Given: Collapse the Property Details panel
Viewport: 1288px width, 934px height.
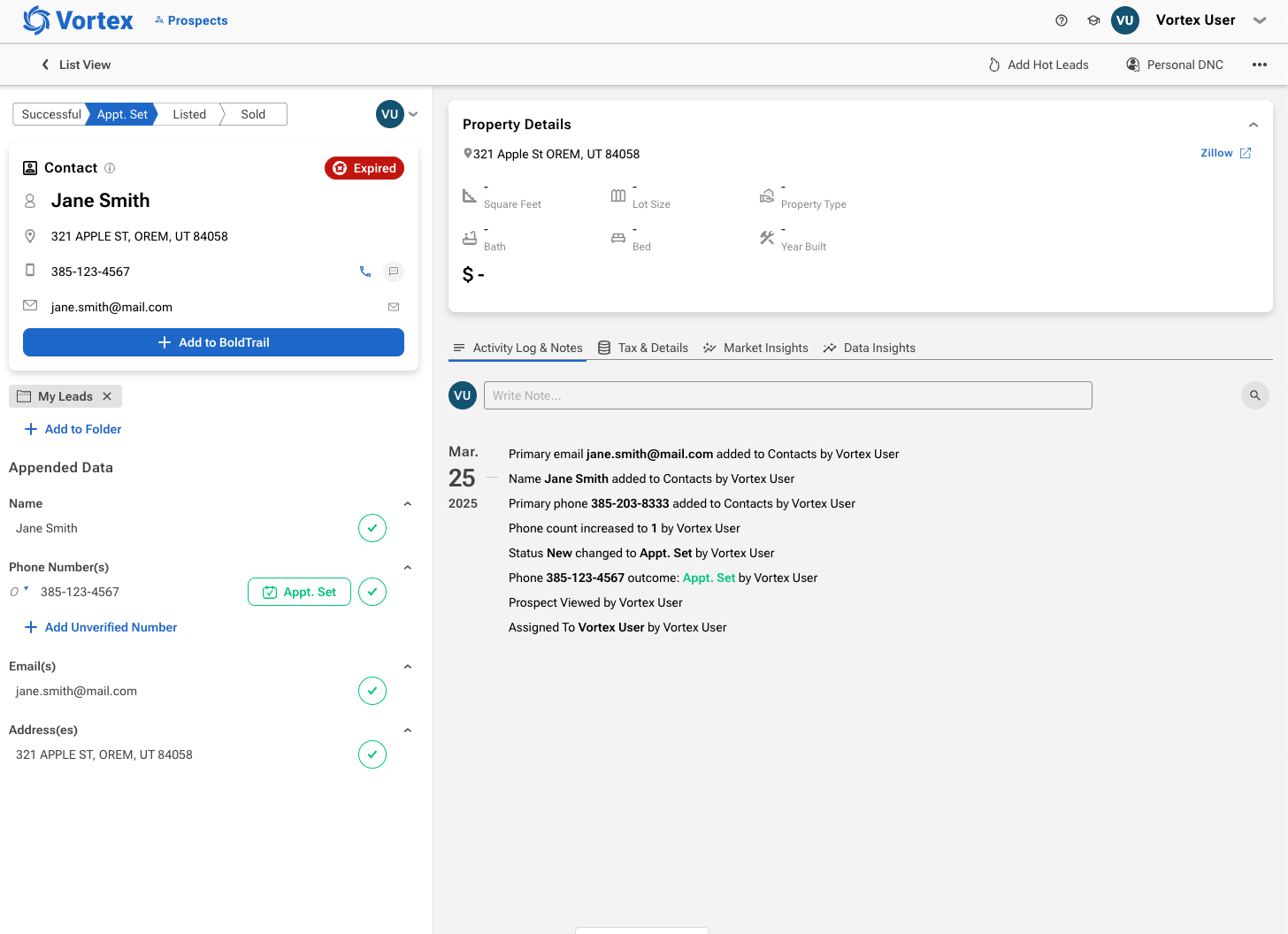Looking at the screenshot, I should 1253,125.
